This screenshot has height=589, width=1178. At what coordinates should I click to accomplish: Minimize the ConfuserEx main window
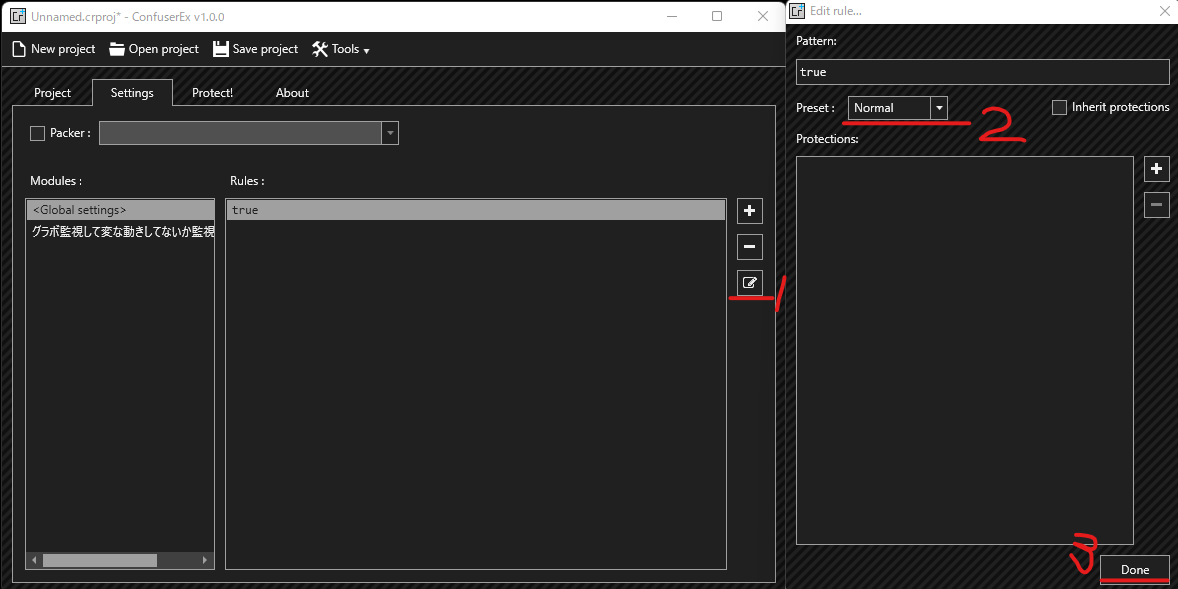pos(671,16)
